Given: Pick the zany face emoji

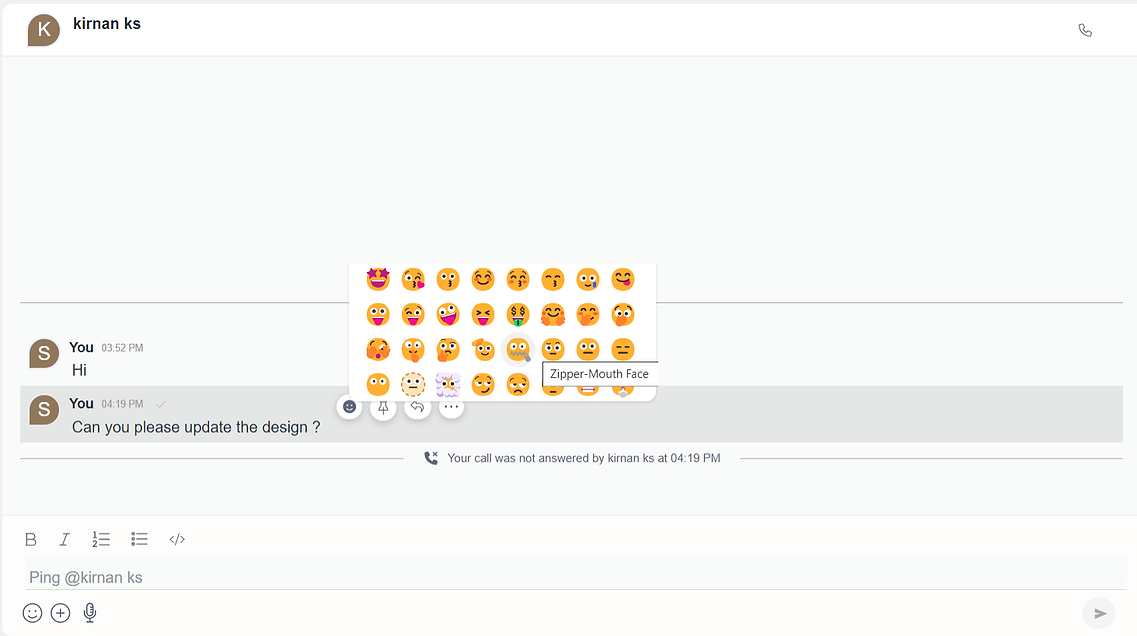Looking at the screenshot, I should coord(448,314).
